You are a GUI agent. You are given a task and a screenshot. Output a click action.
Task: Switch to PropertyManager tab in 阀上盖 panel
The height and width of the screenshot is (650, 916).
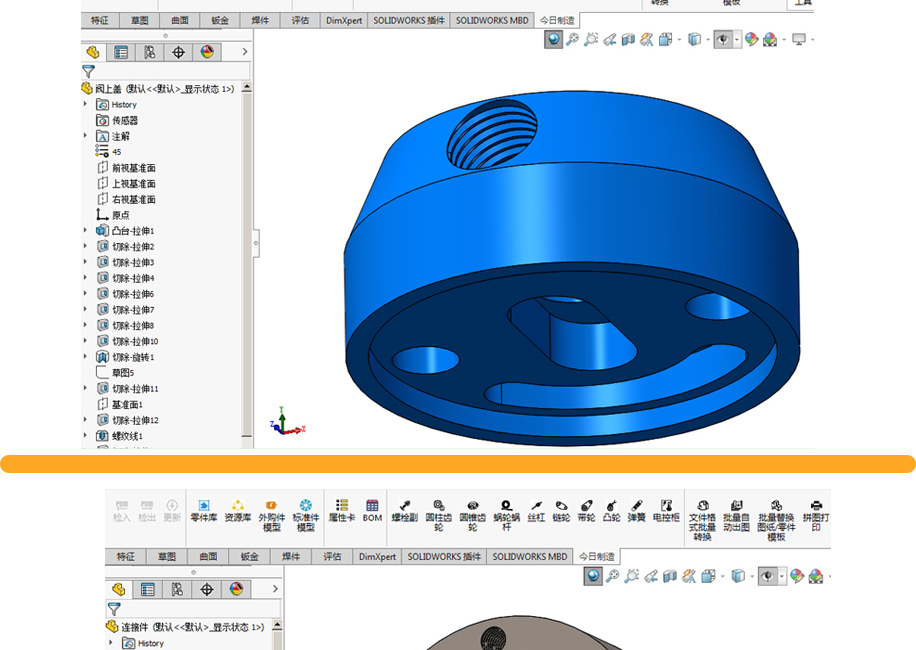click(x=121, y=52)
